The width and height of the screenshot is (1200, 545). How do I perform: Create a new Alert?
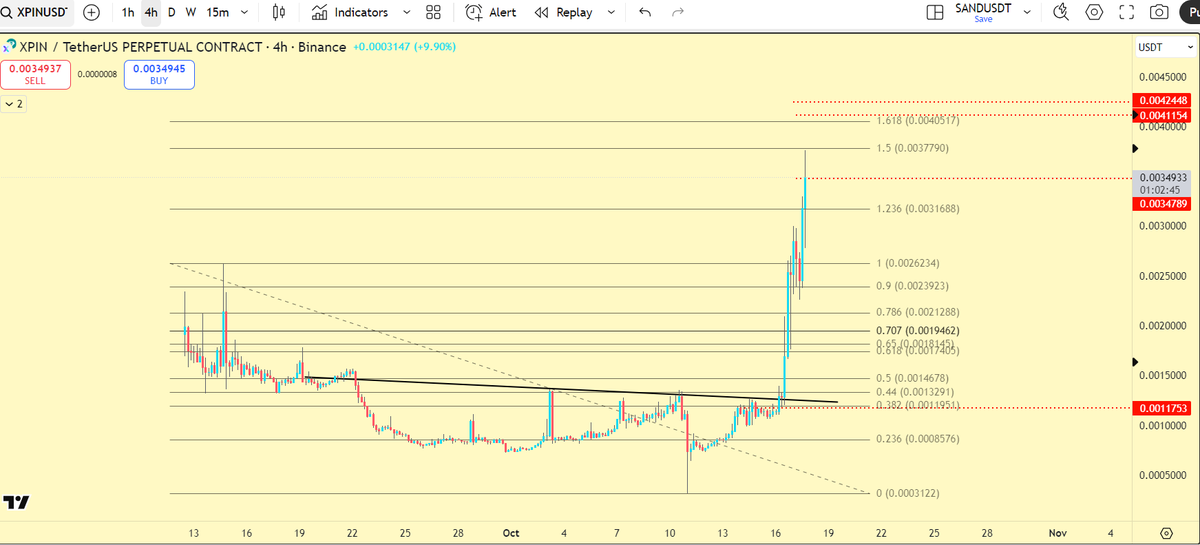(492, 12)
